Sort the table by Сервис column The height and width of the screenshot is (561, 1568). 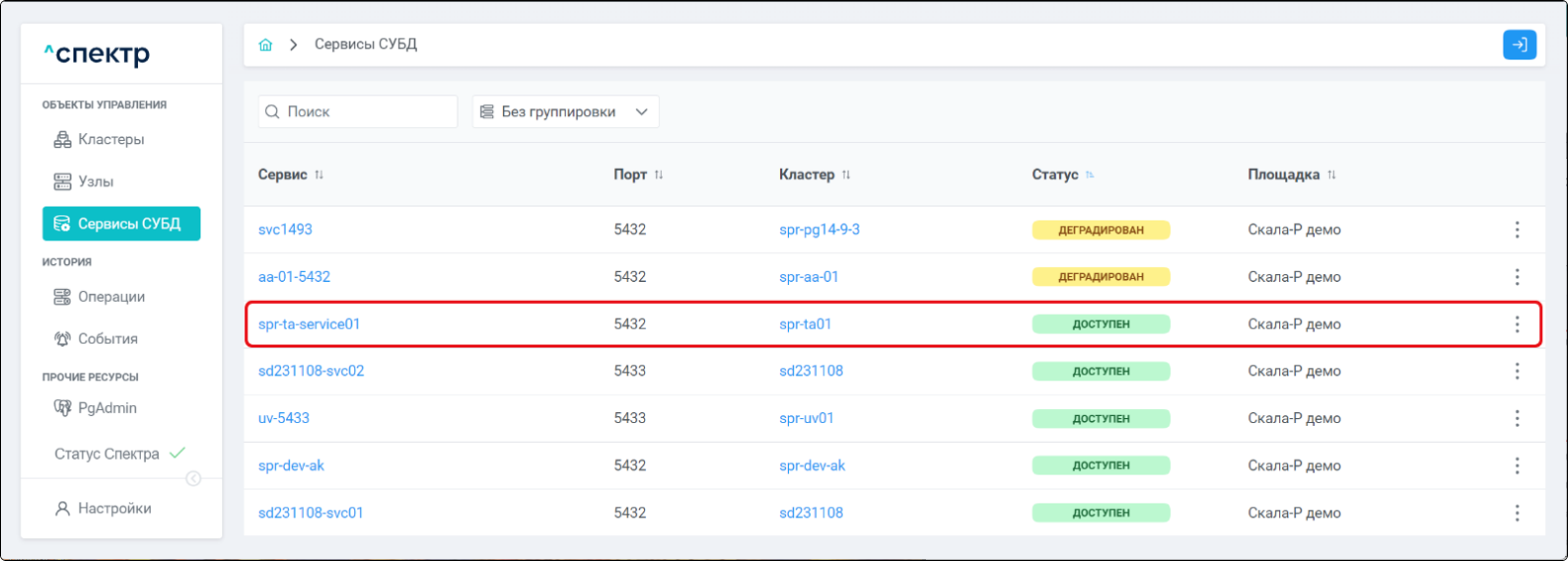pos(319,175)
